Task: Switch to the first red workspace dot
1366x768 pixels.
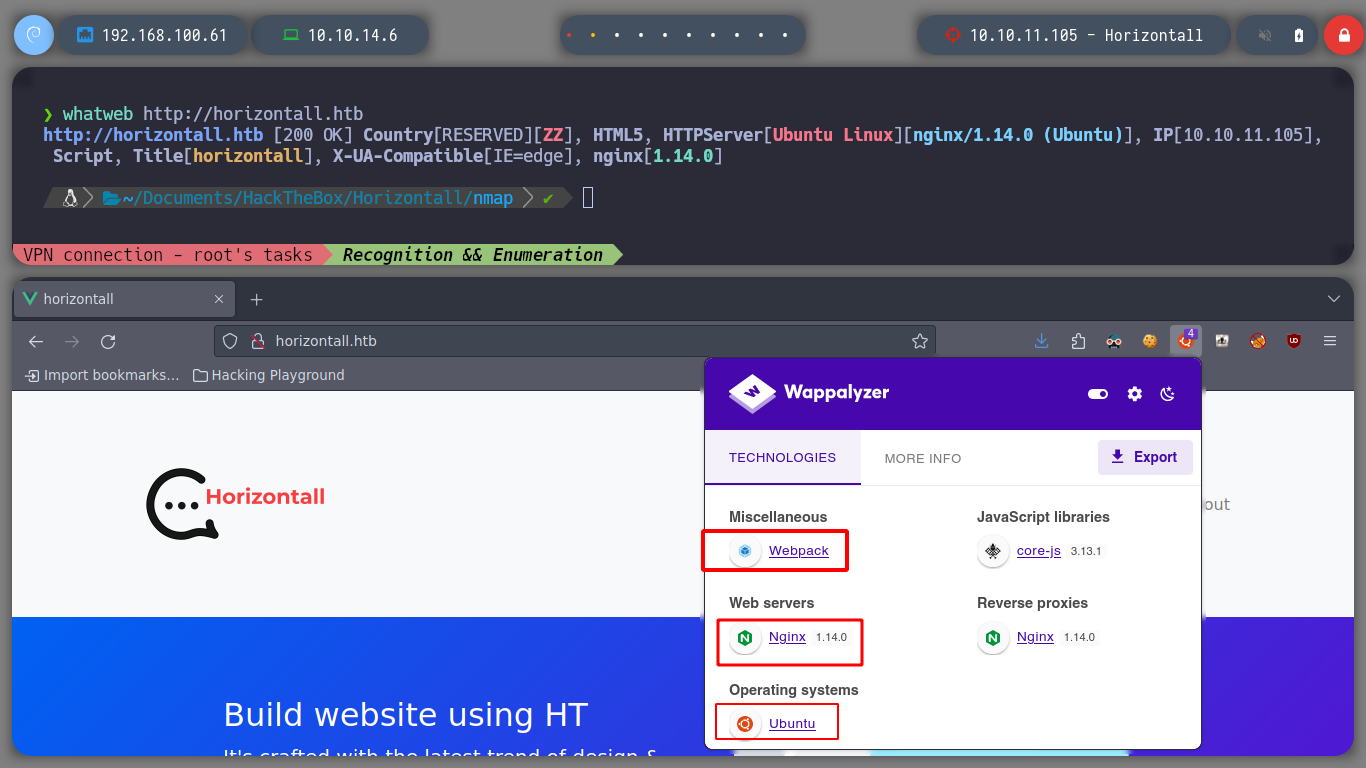Action: (569, 35)
